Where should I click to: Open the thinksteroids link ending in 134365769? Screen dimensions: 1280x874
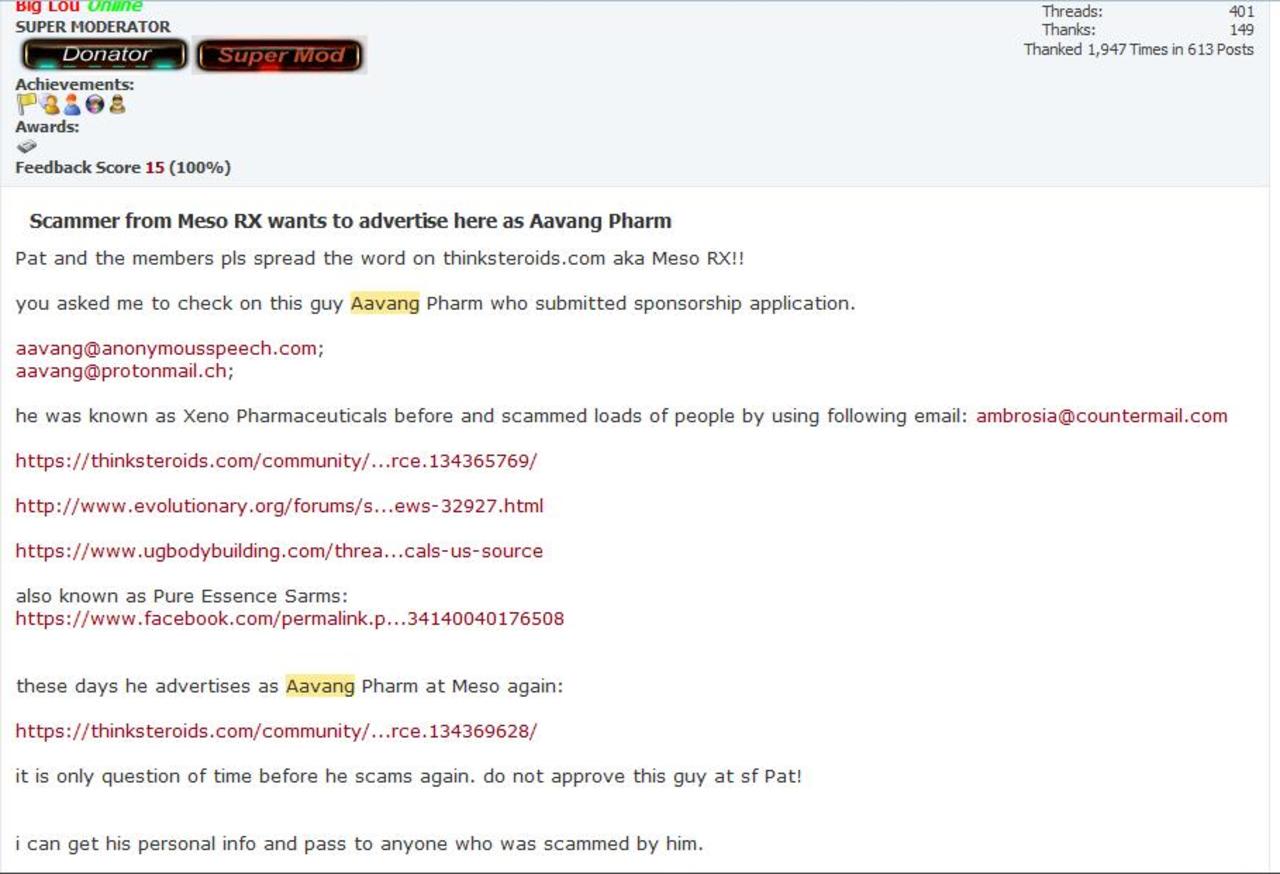276,461
